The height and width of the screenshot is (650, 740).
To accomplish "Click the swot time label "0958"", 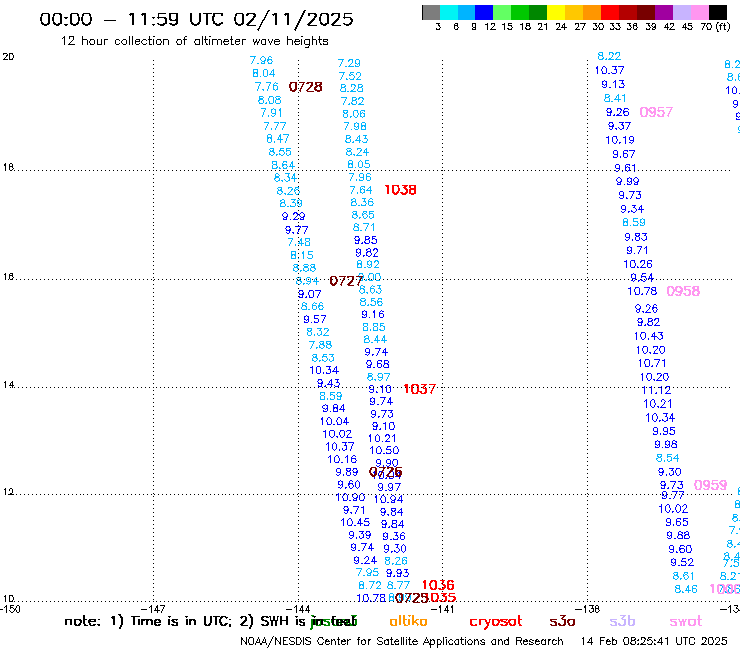I will 683,291.
